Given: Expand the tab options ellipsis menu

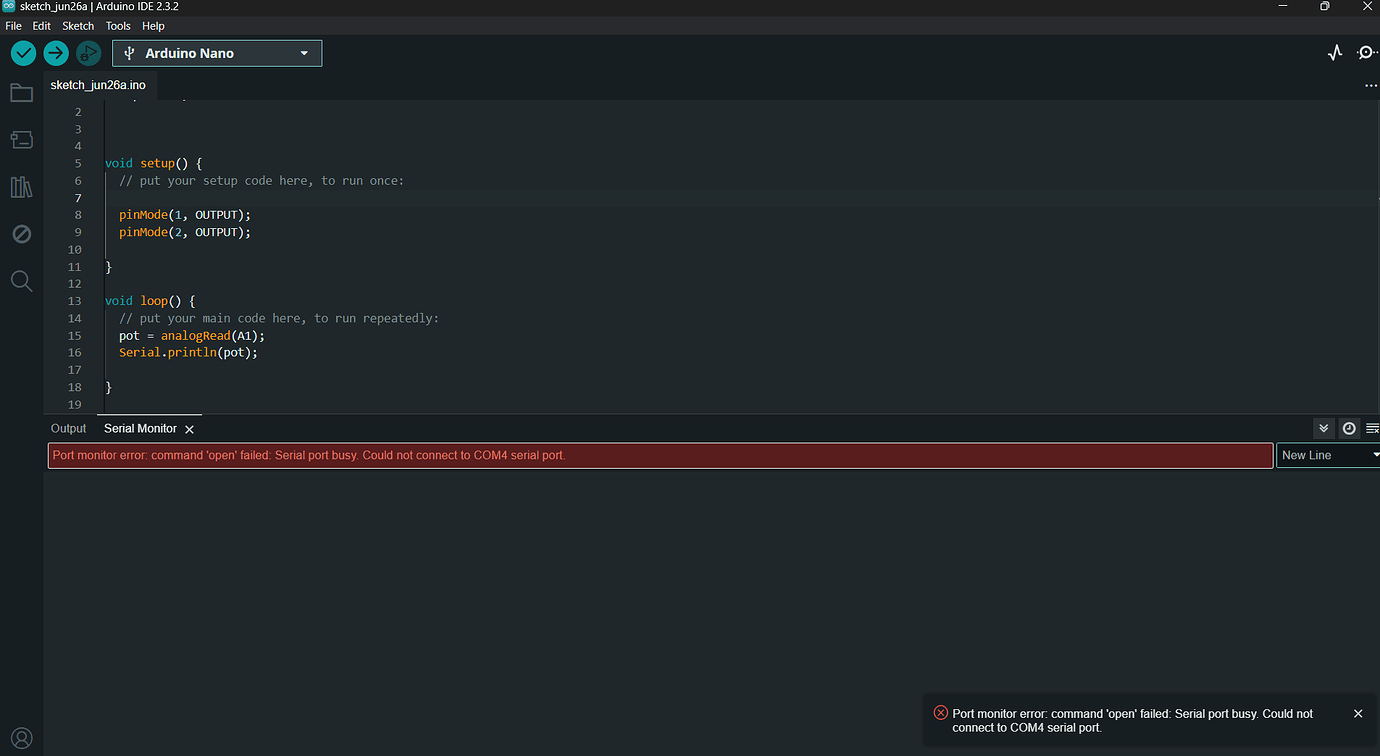Looking at the screenshot, I should pos(1371,85).
